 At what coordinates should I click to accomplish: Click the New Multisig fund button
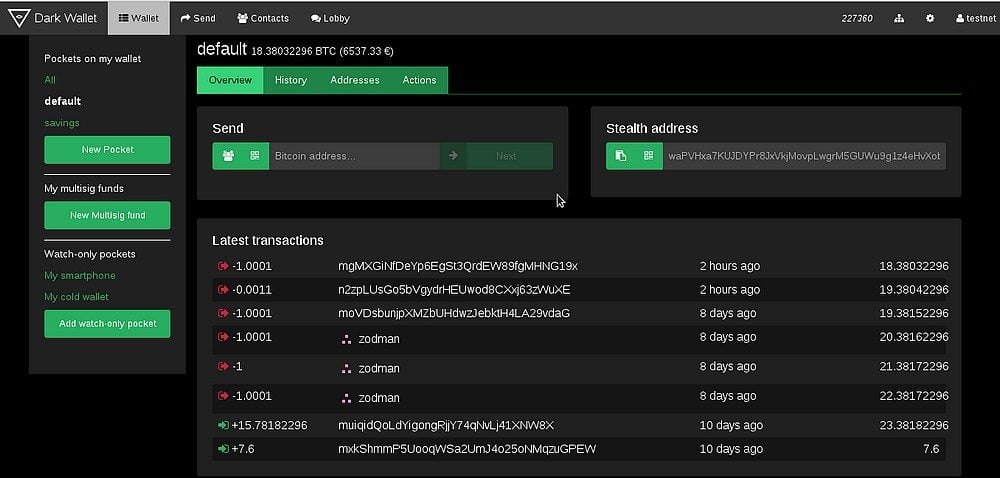(x=107, y=215)
